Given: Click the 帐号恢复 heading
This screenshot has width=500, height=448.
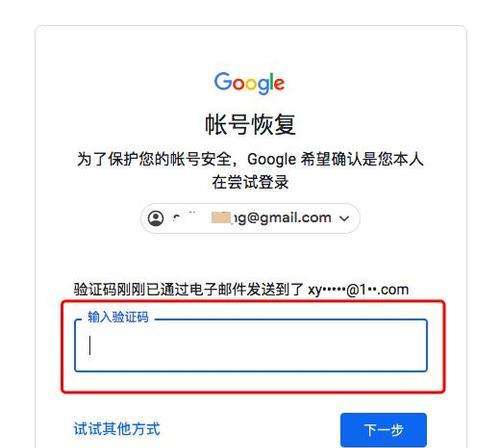Looking at the screenshot, I should click(250, 124).
